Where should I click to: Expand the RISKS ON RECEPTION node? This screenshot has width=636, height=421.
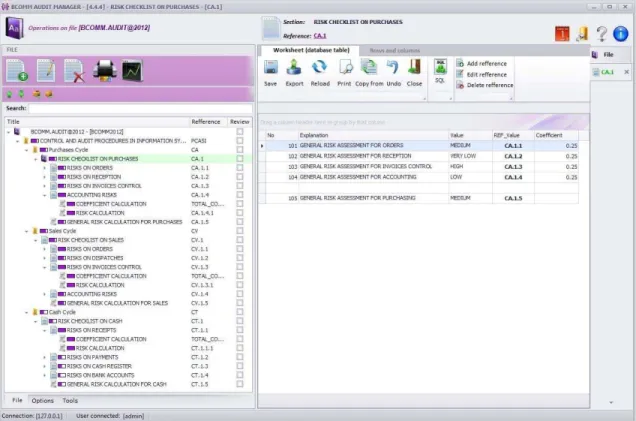coord(45,177)
